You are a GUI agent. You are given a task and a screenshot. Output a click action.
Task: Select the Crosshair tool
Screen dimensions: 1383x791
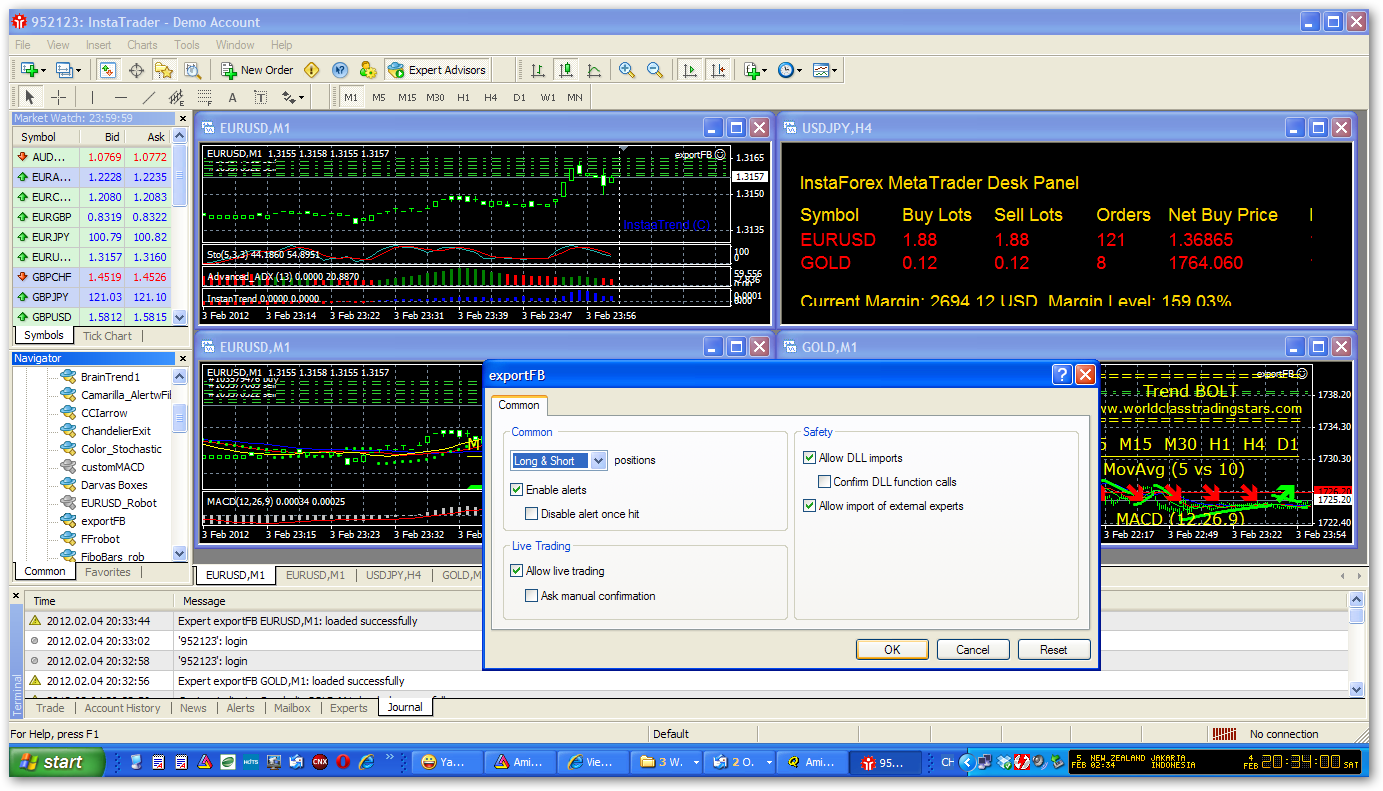click(x=58, y=97)
